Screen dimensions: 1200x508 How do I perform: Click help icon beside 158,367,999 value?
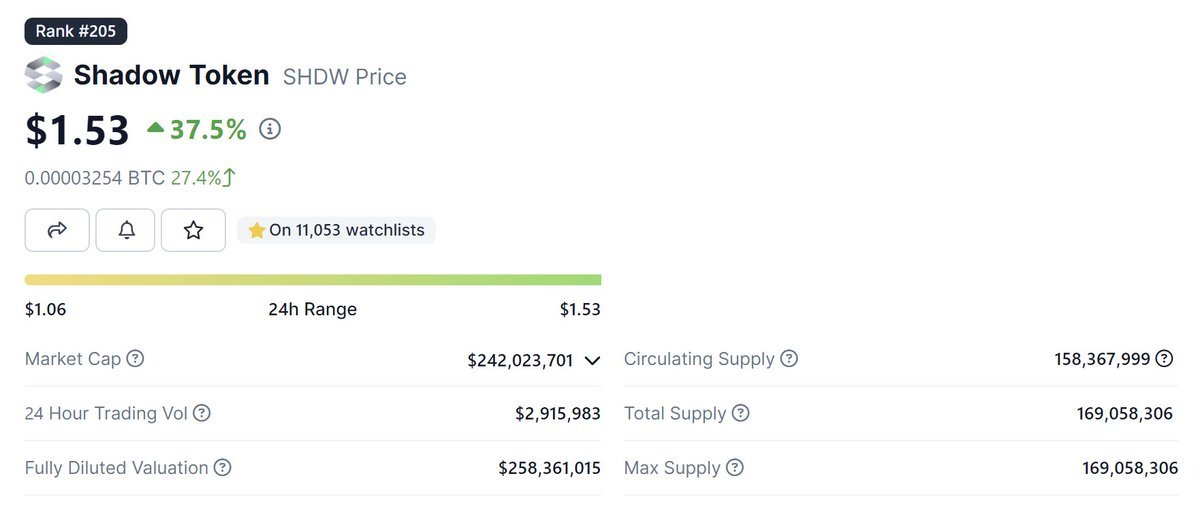coord(1164,358)
